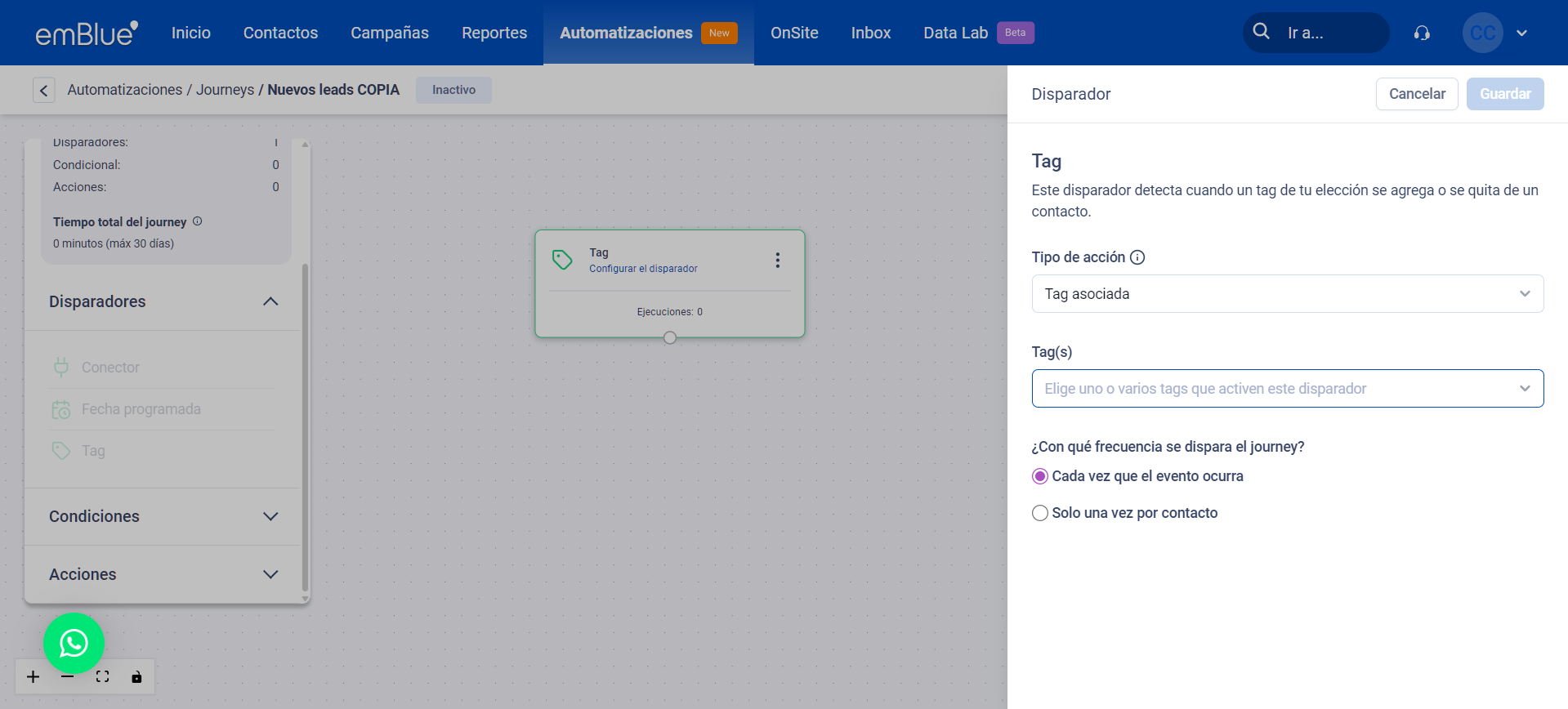Click the back arrow beside breadcrumb

point(44,90)
